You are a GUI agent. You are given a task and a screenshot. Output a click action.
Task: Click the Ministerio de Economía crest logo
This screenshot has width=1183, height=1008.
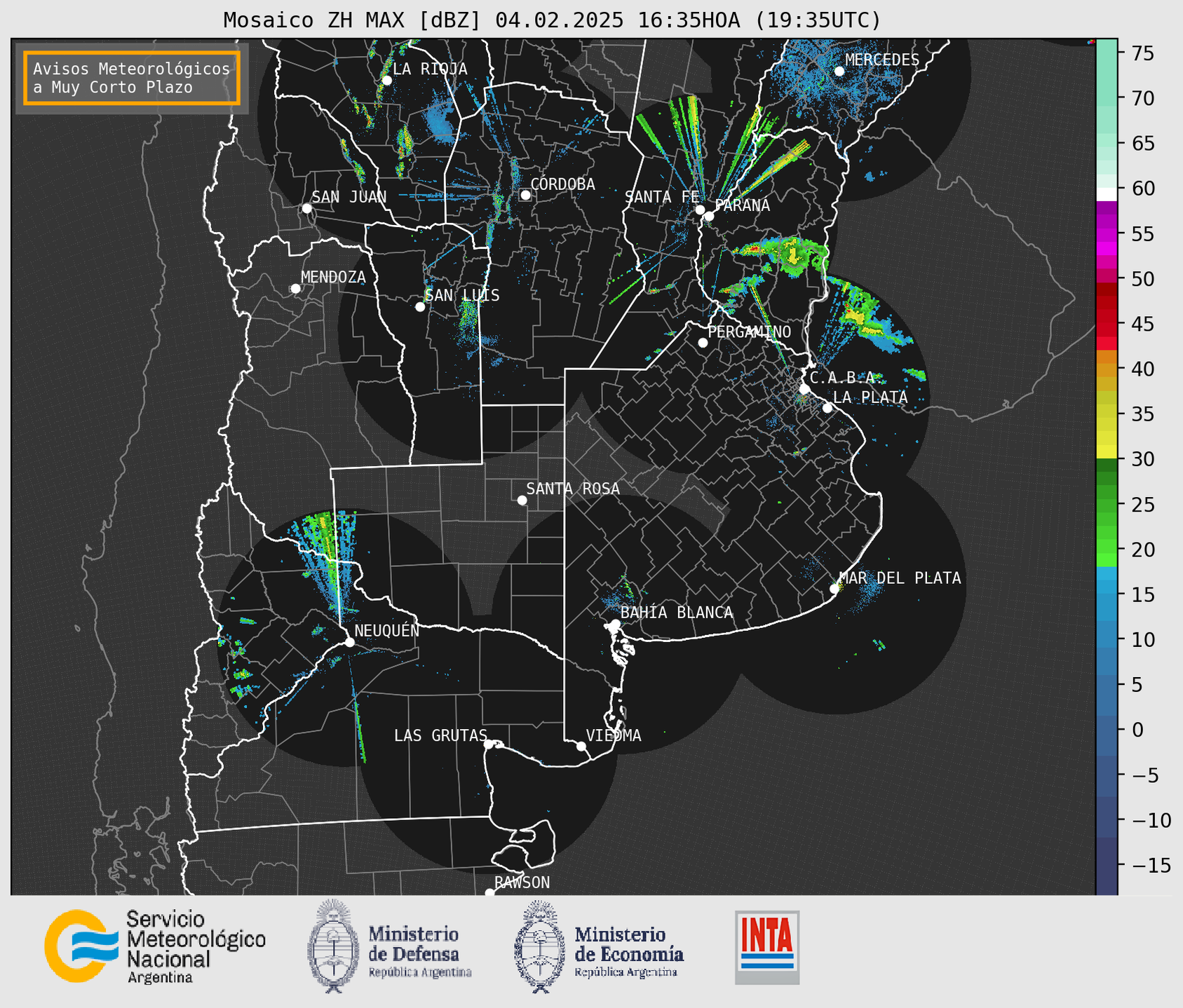pos(540,946)
